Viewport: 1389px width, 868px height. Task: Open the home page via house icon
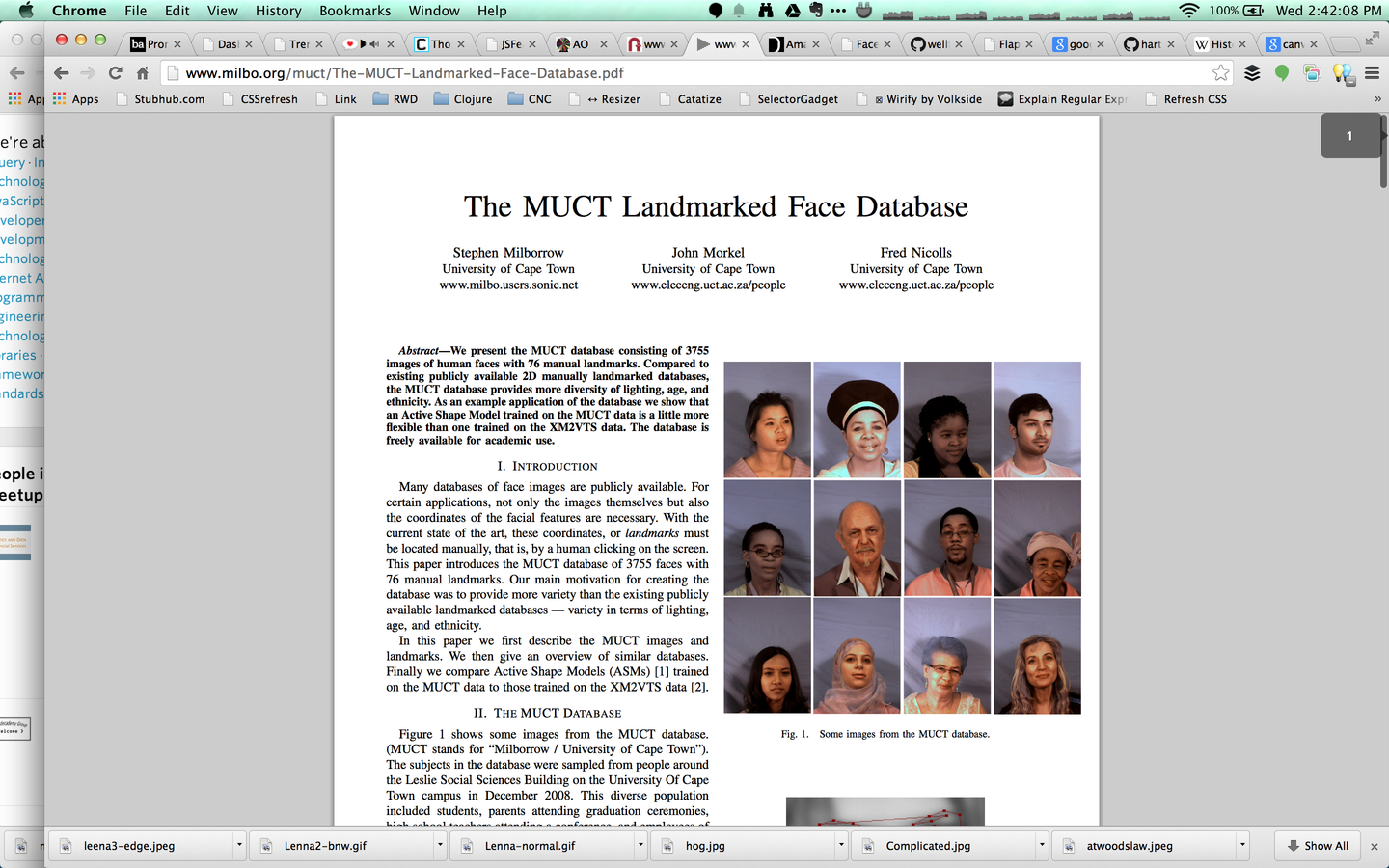tap(143, 73)
